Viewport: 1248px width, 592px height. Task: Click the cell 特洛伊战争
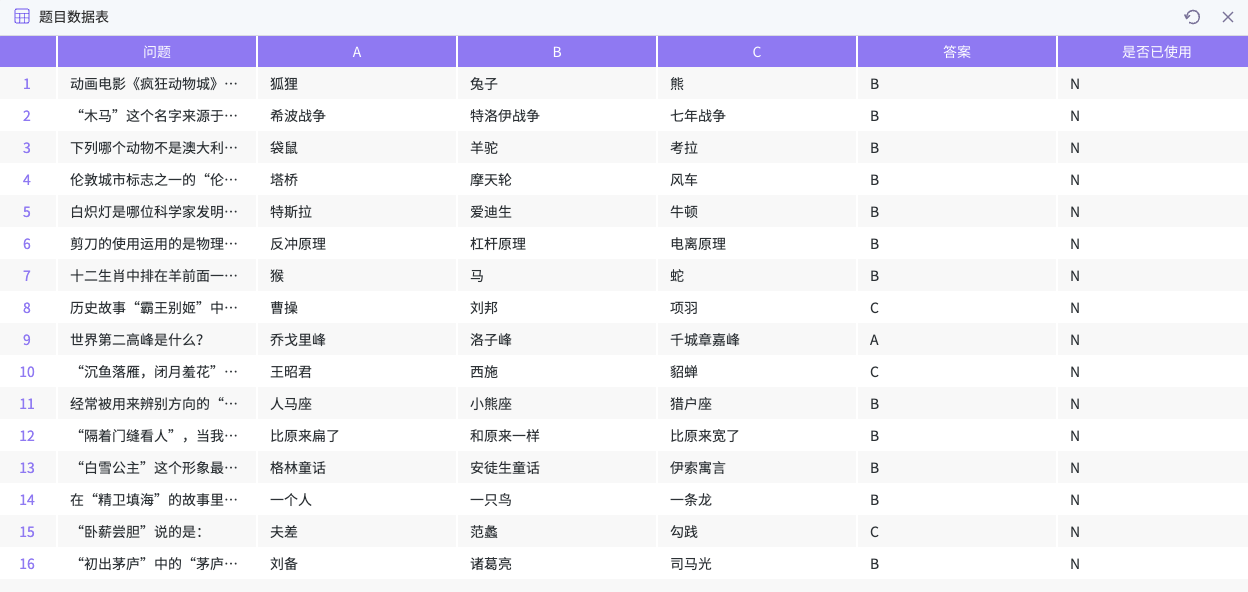(557, 116)
